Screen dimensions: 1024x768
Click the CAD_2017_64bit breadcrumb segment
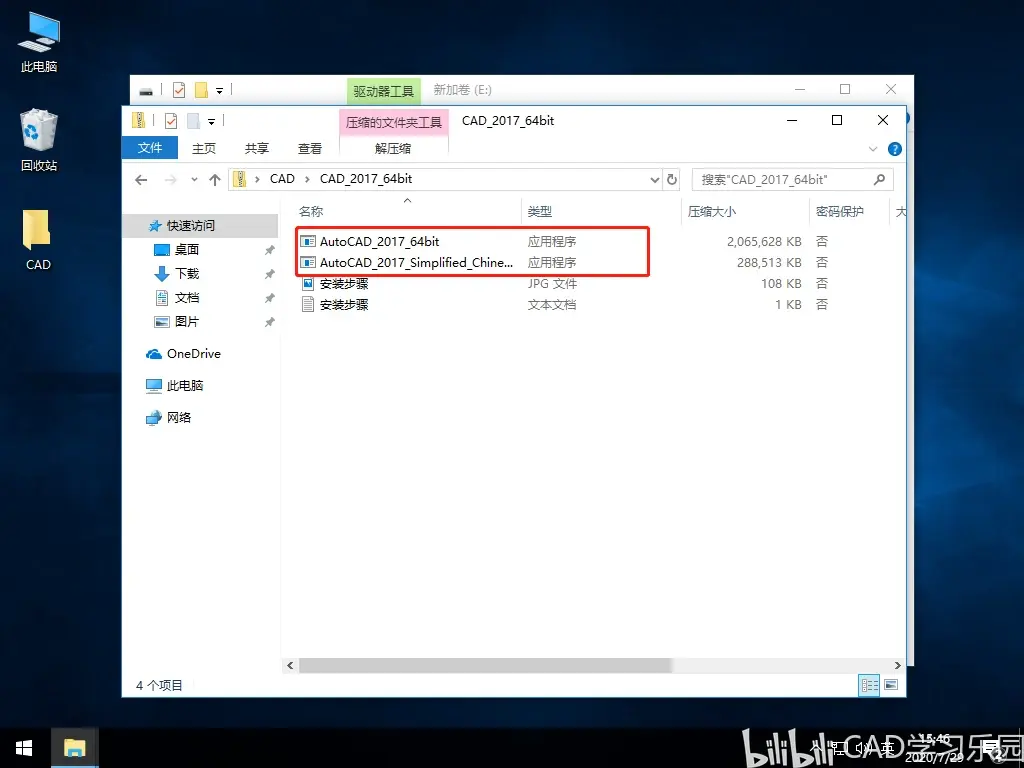[366, 179]
